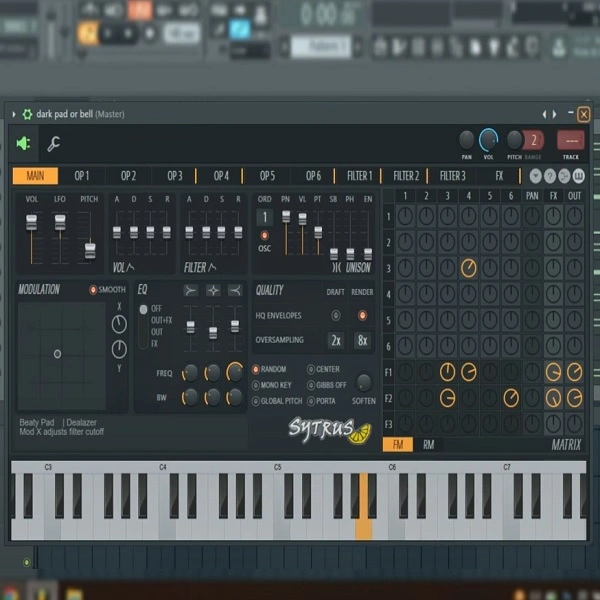600x600 pixels.
Task: Click the third EQ FREQ knob
Action: click(x=234, y=372)
